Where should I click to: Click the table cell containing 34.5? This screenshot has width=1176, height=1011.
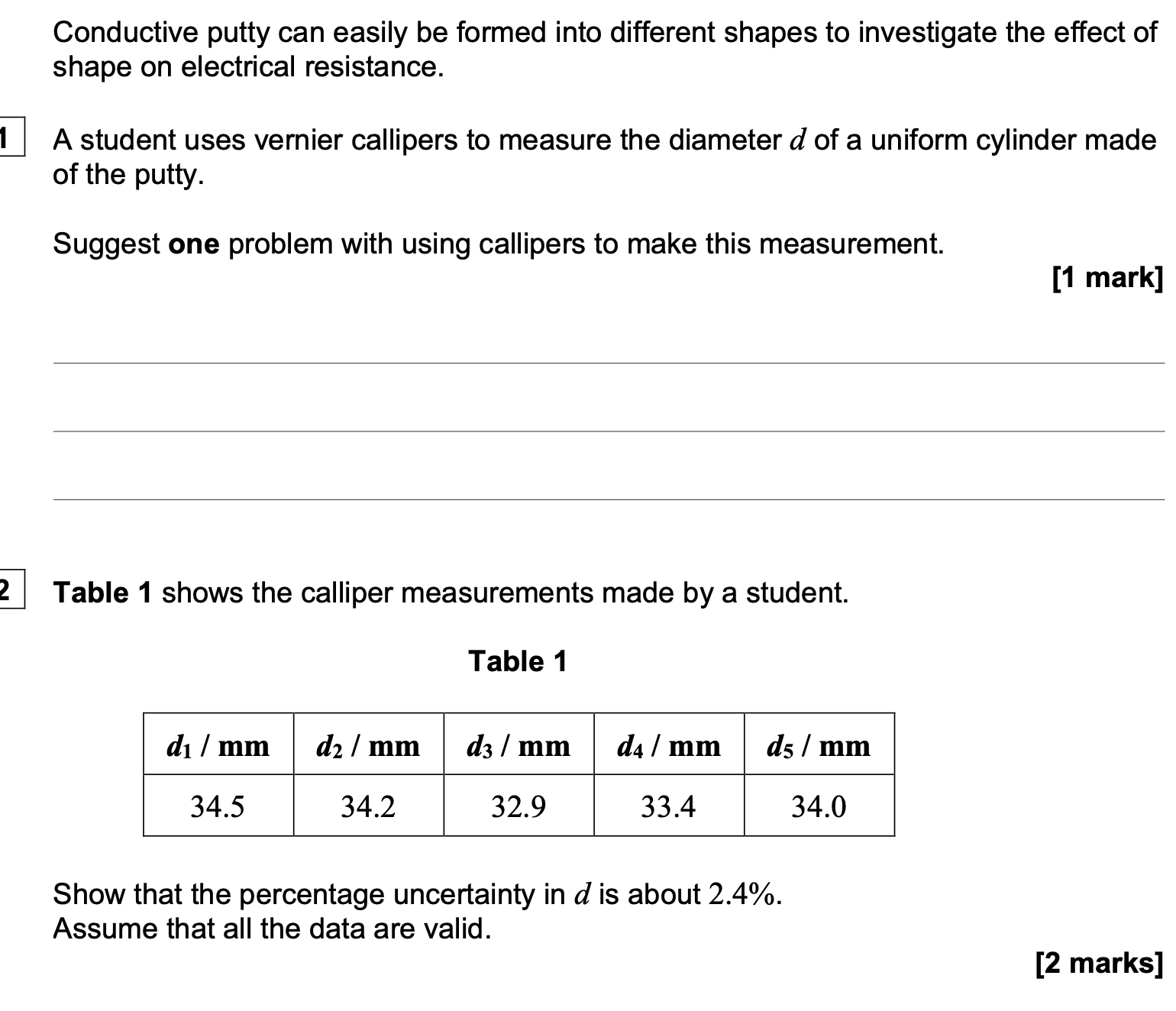(218, 806)
